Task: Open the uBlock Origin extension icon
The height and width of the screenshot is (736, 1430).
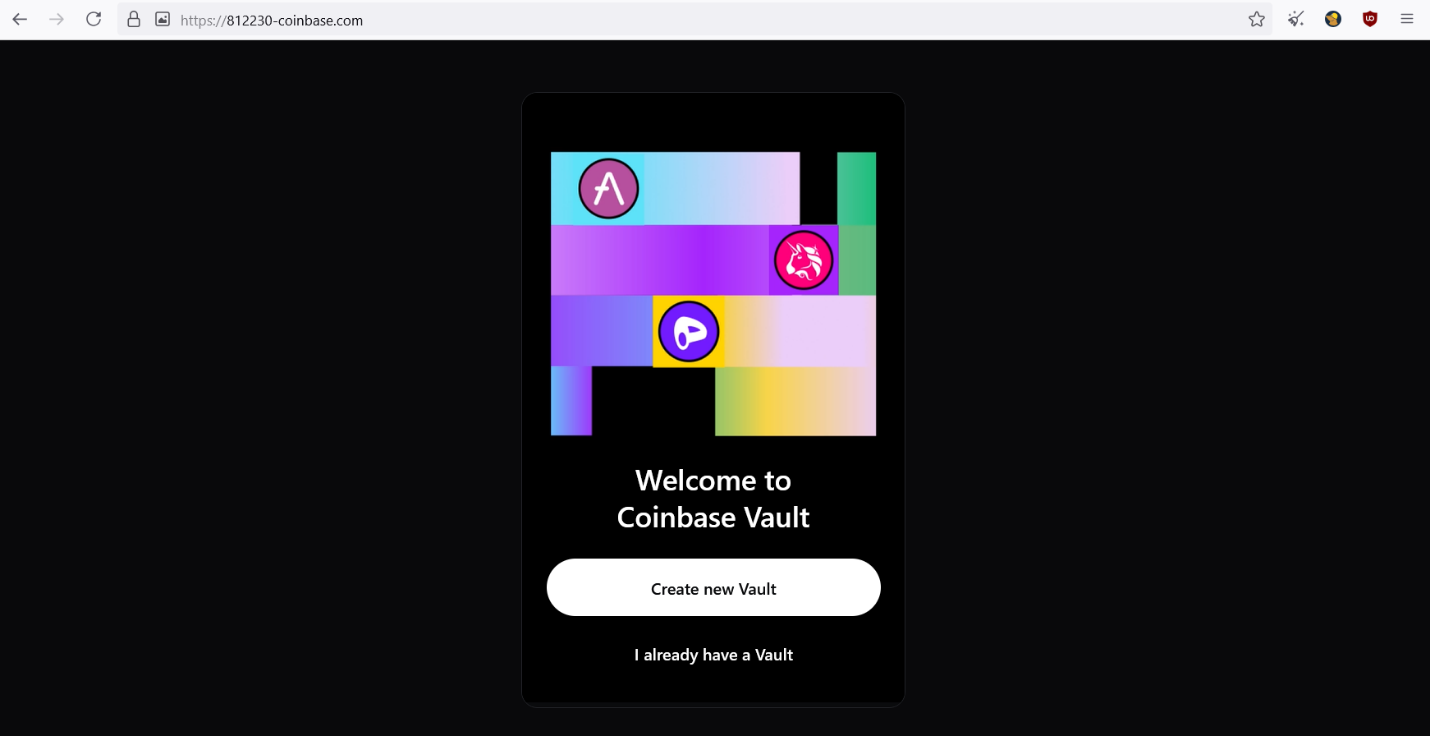Action: click(1370, 19)
